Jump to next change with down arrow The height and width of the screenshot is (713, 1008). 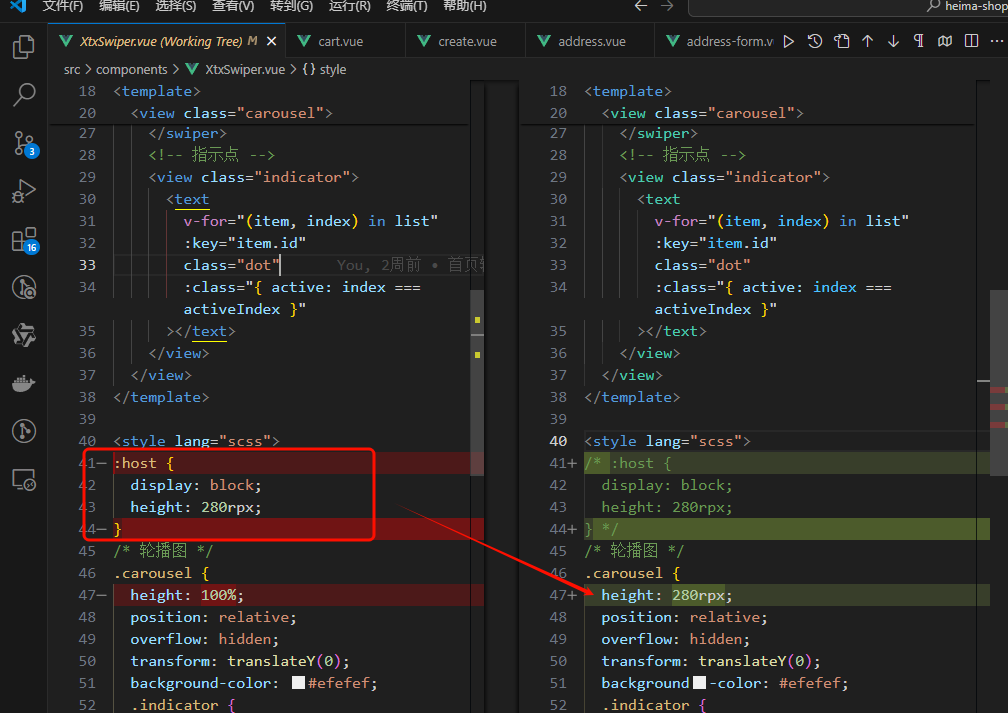893,41
